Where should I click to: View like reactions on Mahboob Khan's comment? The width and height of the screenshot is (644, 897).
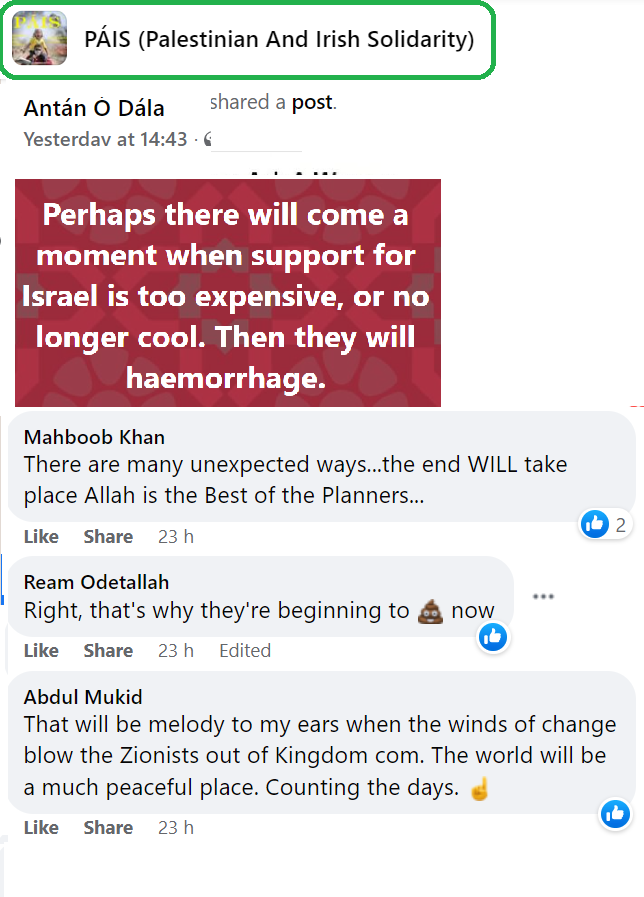604,524
